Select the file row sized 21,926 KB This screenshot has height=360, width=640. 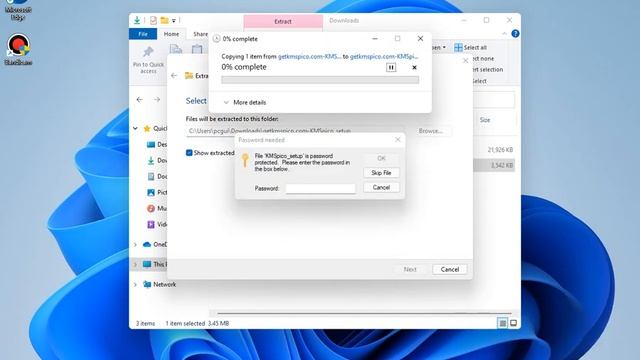coord(494,150)
